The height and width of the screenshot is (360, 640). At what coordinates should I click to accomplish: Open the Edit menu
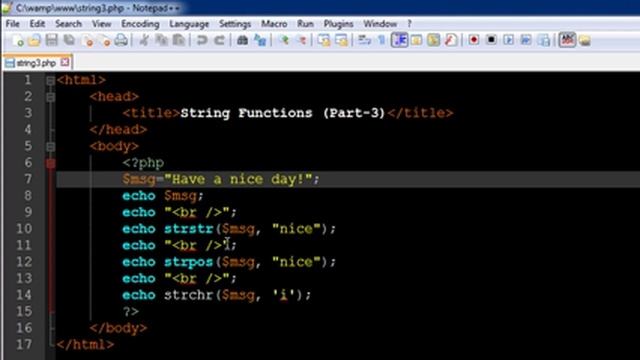pyautogui.click(x=37, y=24)
